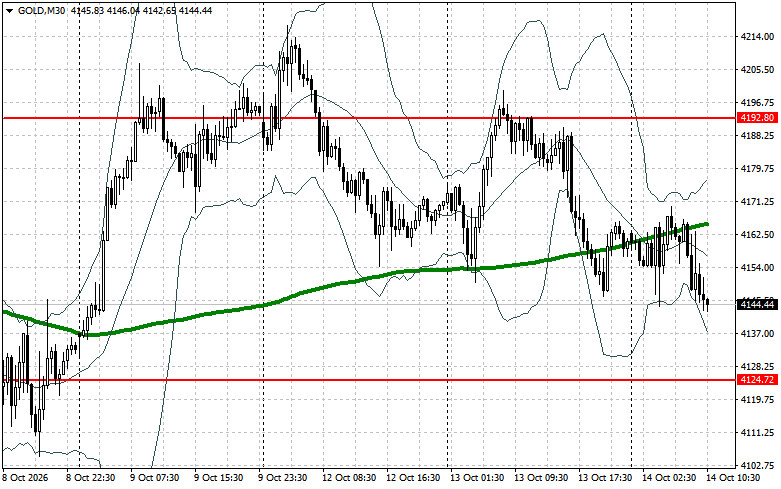Click the 4171.25 price scale value

(x=757, y=202)
